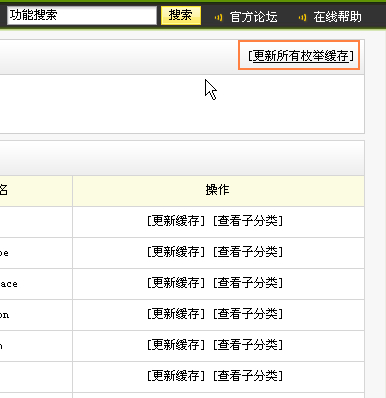Open 查看子分类 in the fifth row
The width and height of the screenshot is (386, 398).
248,345
